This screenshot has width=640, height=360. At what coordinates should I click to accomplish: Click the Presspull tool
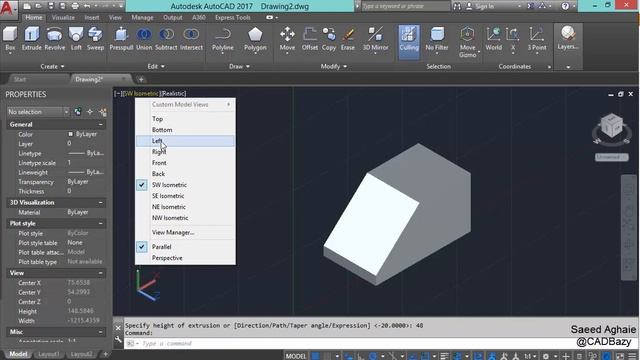click(121, 39)
